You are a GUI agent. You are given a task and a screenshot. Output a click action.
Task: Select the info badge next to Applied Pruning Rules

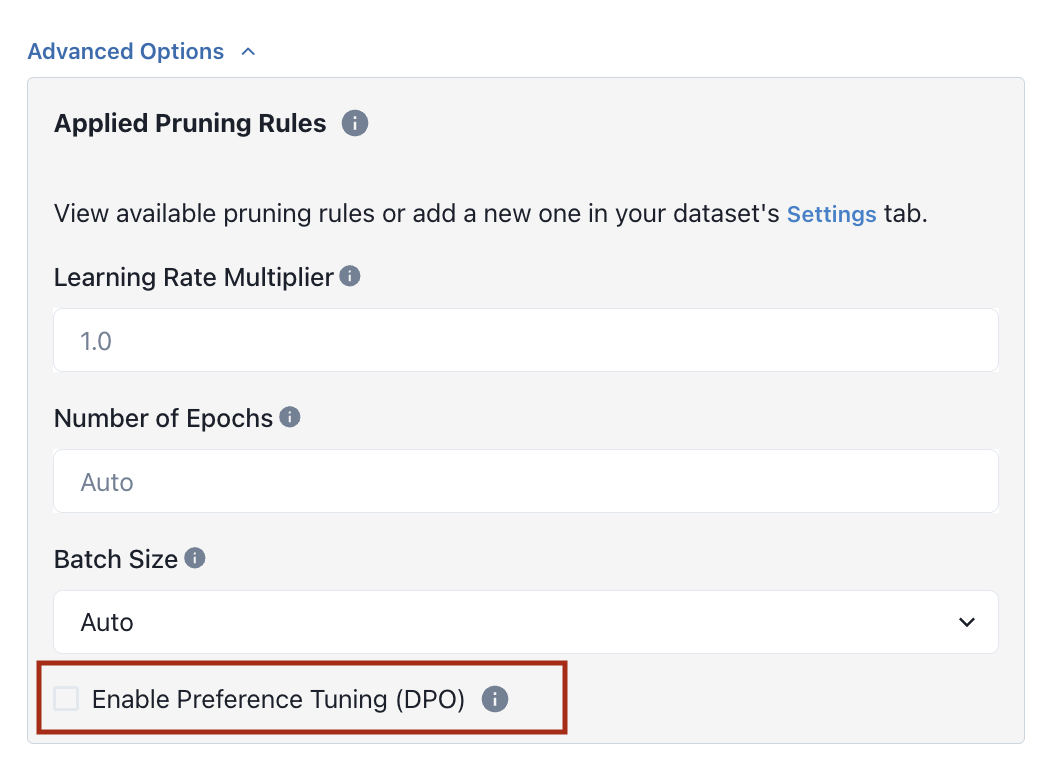355,123
